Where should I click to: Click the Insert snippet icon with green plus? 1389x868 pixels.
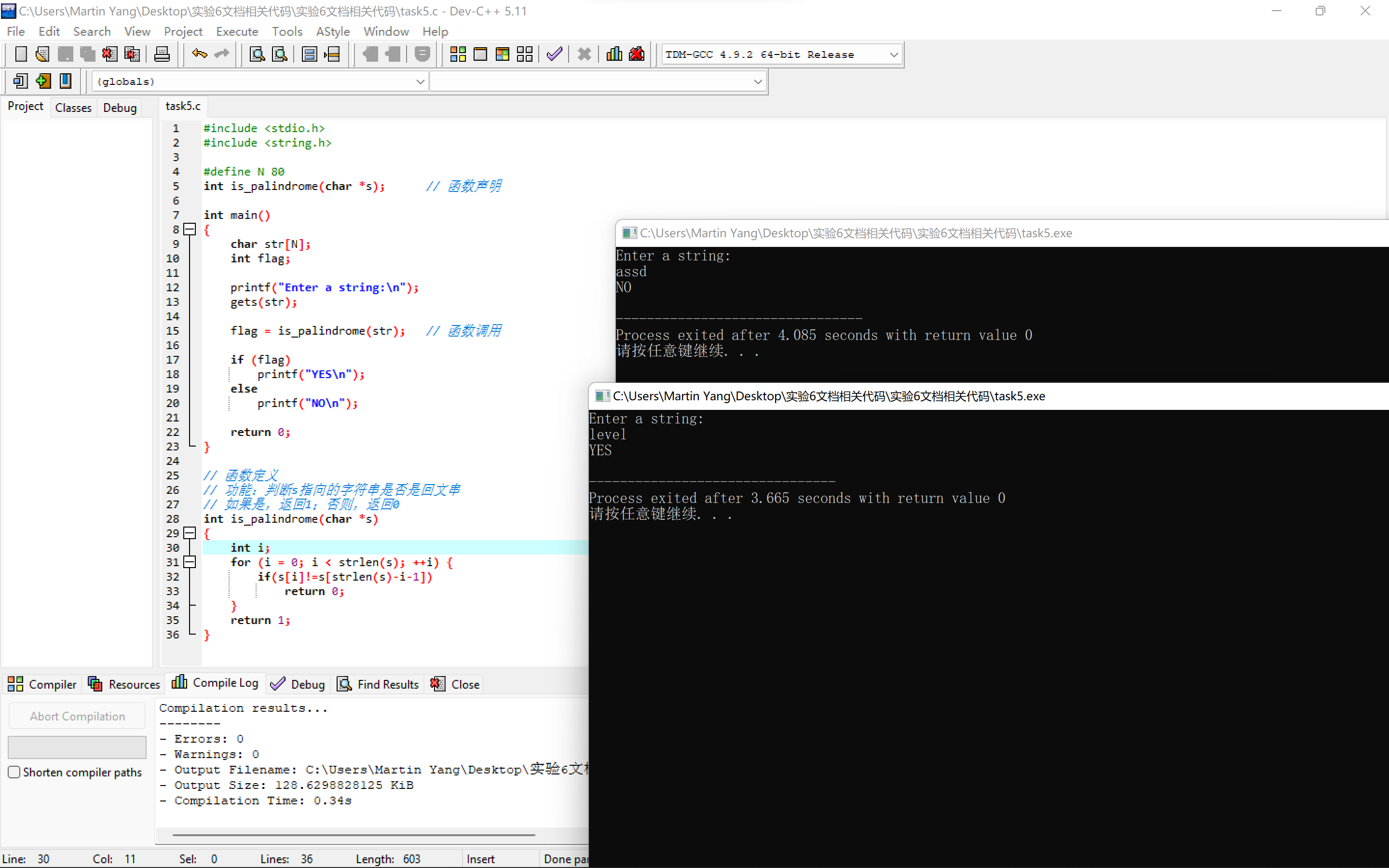[x=43, y=81]
